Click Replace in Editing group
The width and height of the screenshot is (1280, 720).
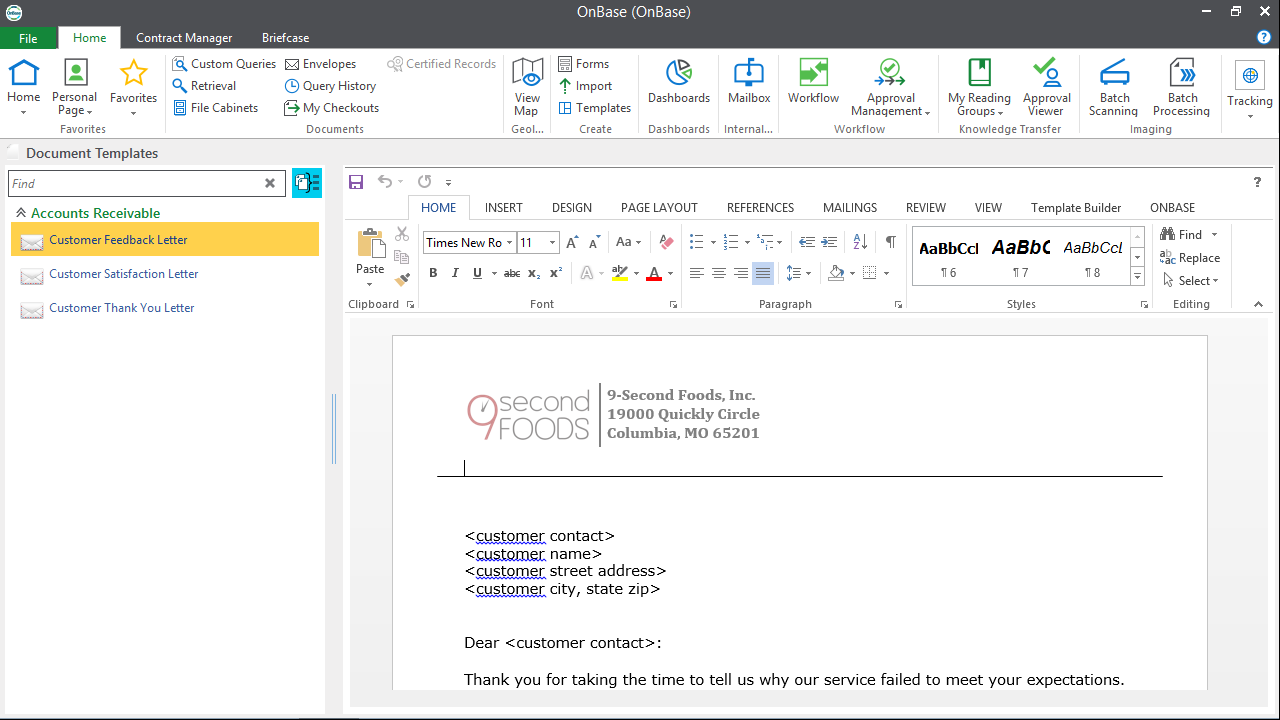tap(1190, 258)
